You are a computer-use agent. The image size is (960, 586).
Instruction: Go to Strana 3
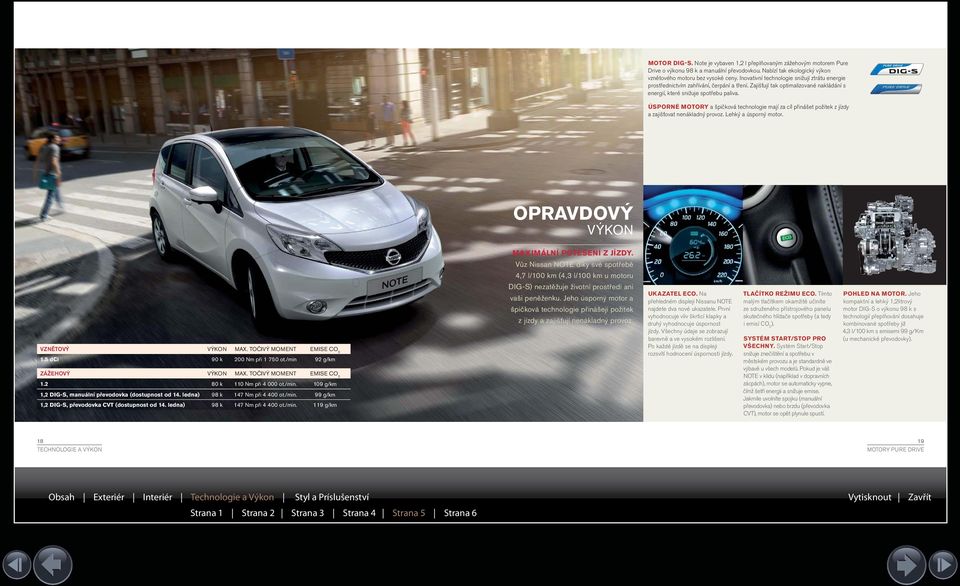pyautogui.click(x=307, y=513)
